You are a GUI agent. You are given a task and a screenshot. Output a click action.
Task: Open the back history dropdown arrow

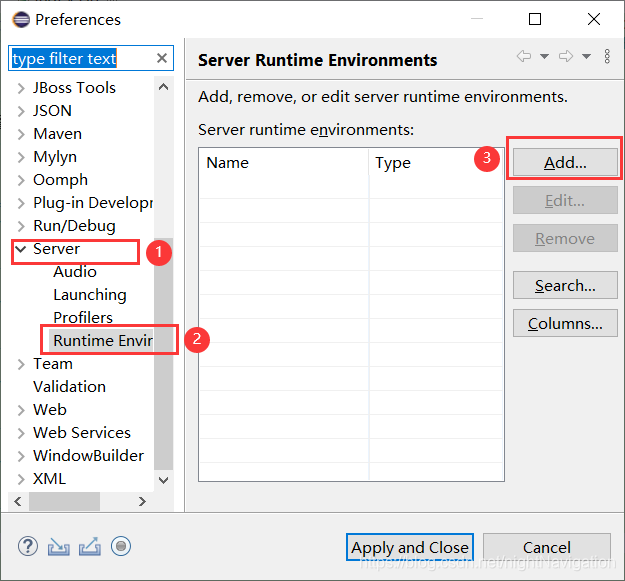click(544, 56)
